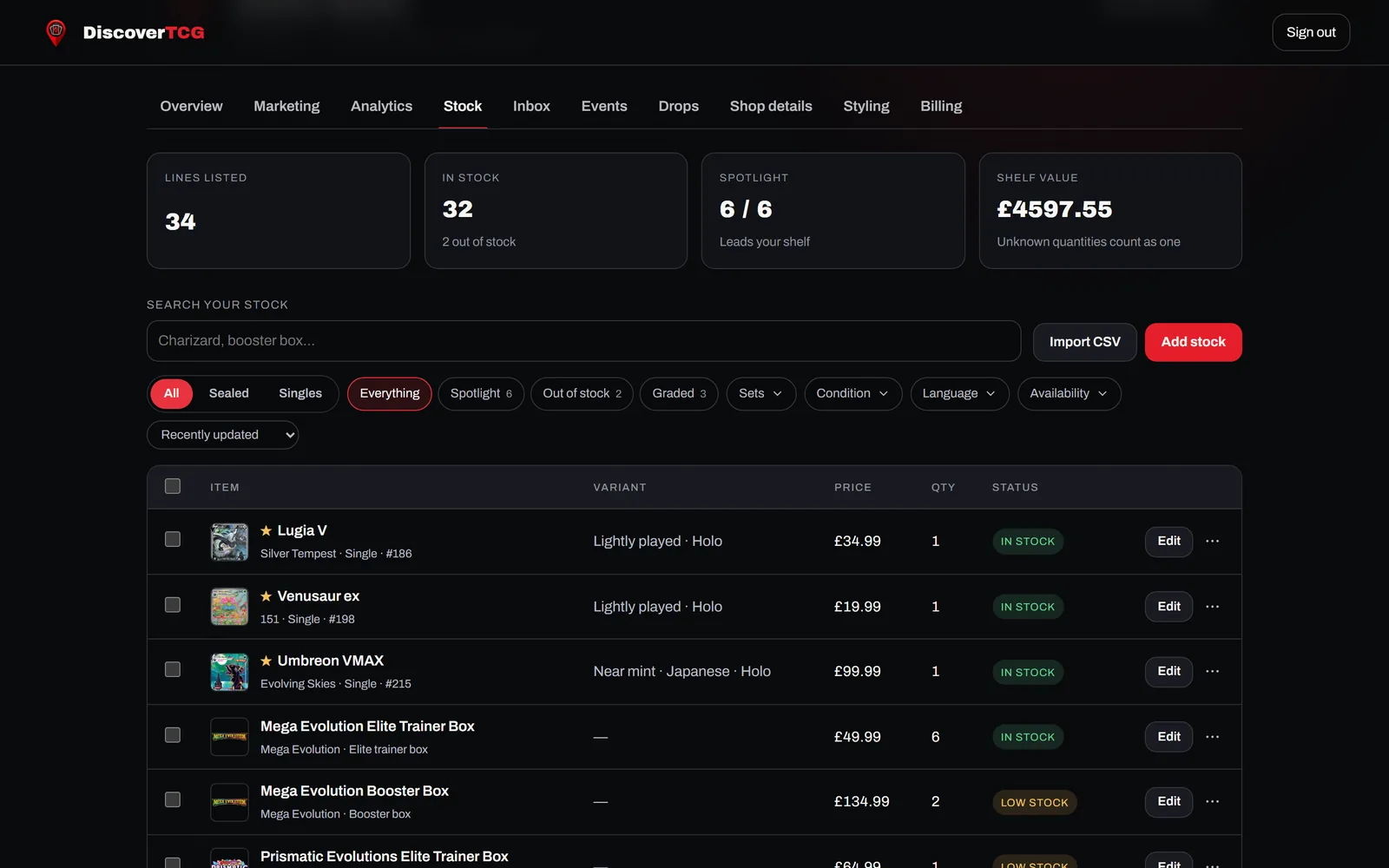
Task: Click the spotlight star next to Lugia V
Action: [267, 530]
